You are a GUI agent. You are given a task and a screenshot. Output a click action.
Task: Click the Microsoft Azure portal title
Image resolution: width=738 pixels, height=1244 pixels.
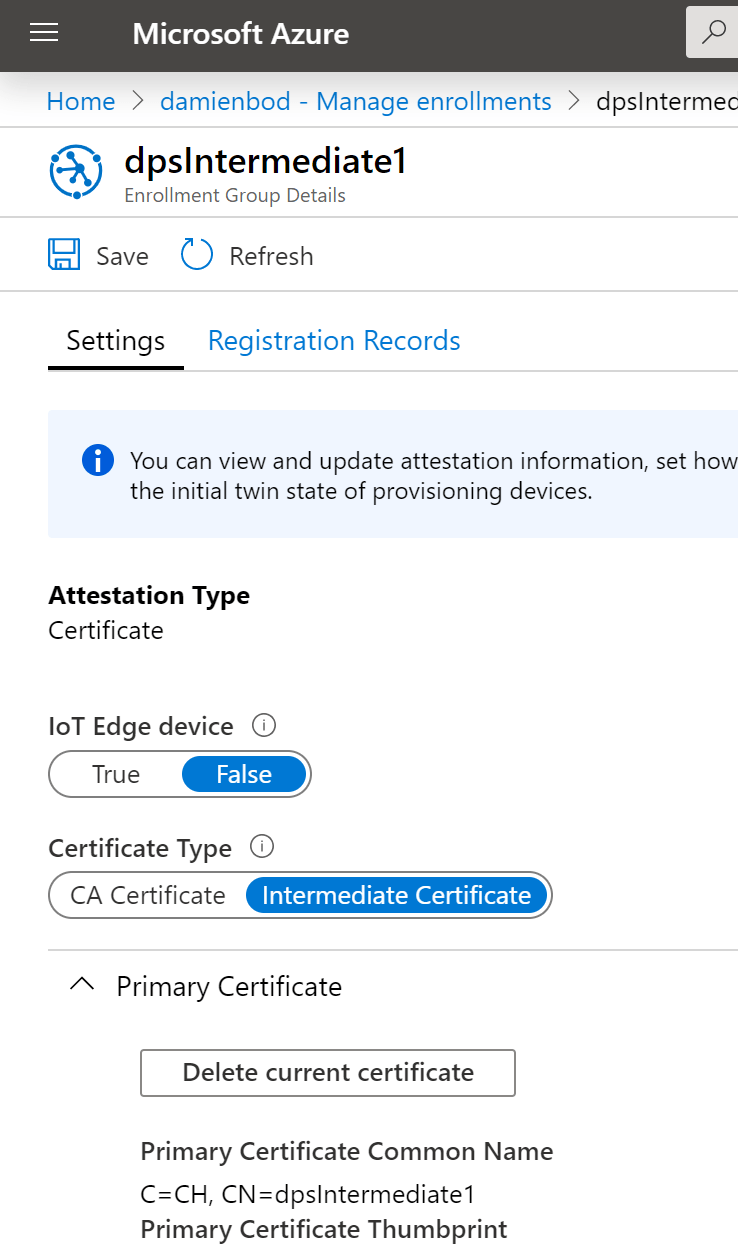pyautogui.click(x=240, y=34)
